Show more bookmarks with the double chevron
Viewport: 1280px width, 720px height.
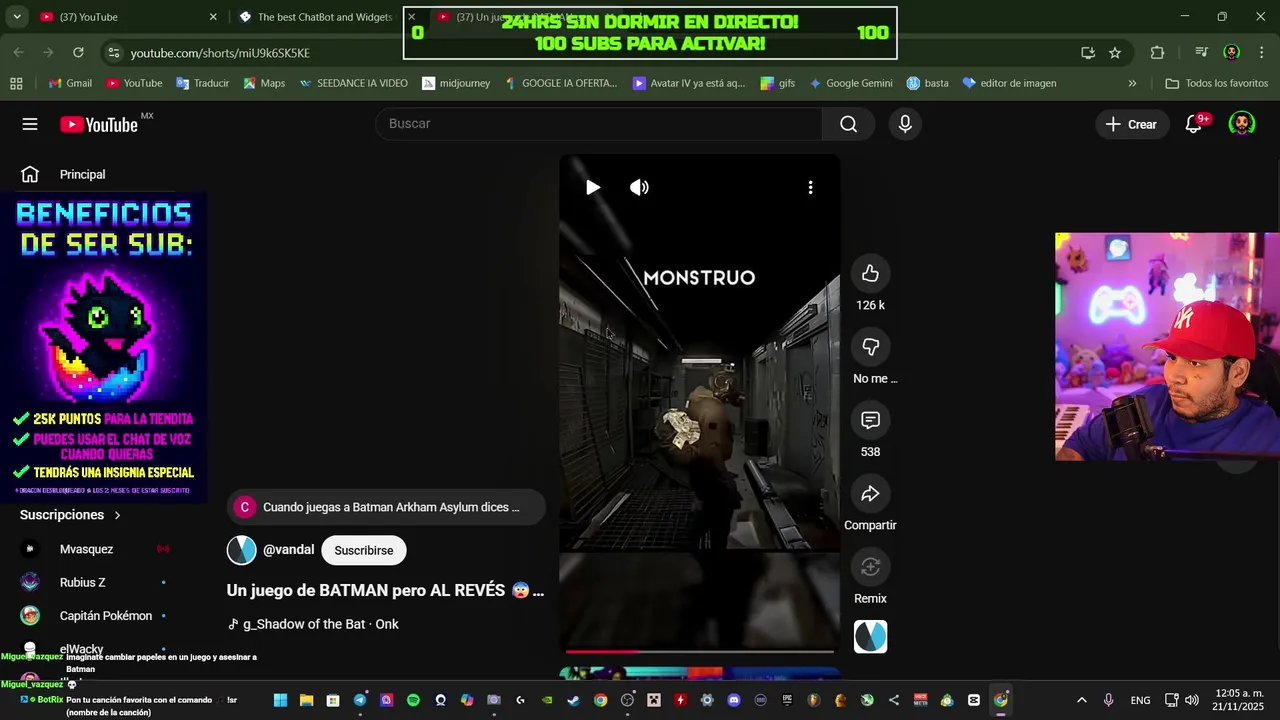pyautogui.click(x=1132, y=83)
